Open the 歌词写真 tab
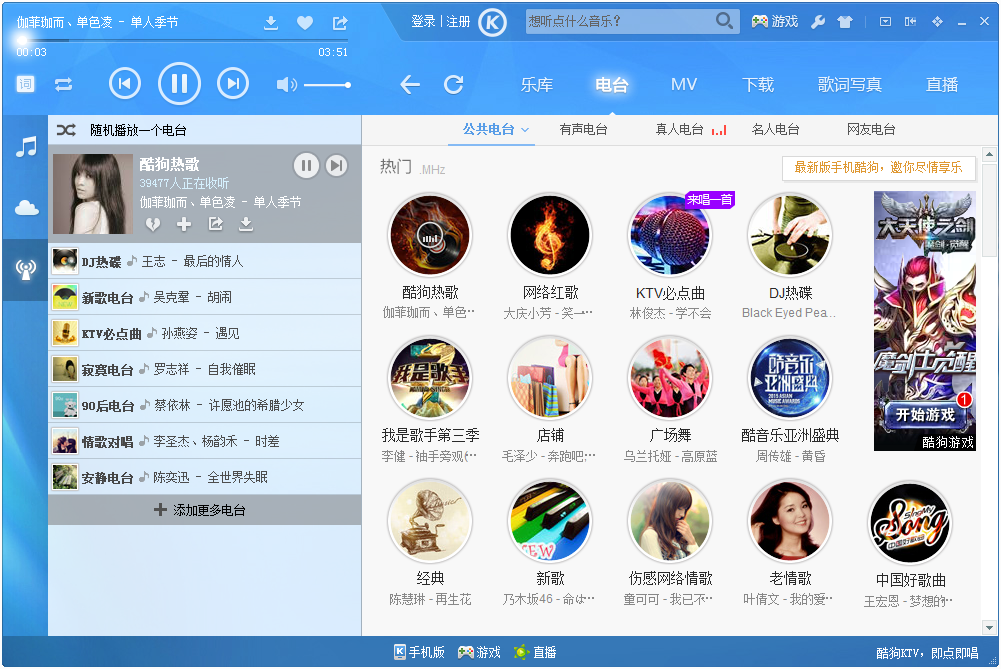This screenshot has width=1001, height=669. (x=850, y=85)
